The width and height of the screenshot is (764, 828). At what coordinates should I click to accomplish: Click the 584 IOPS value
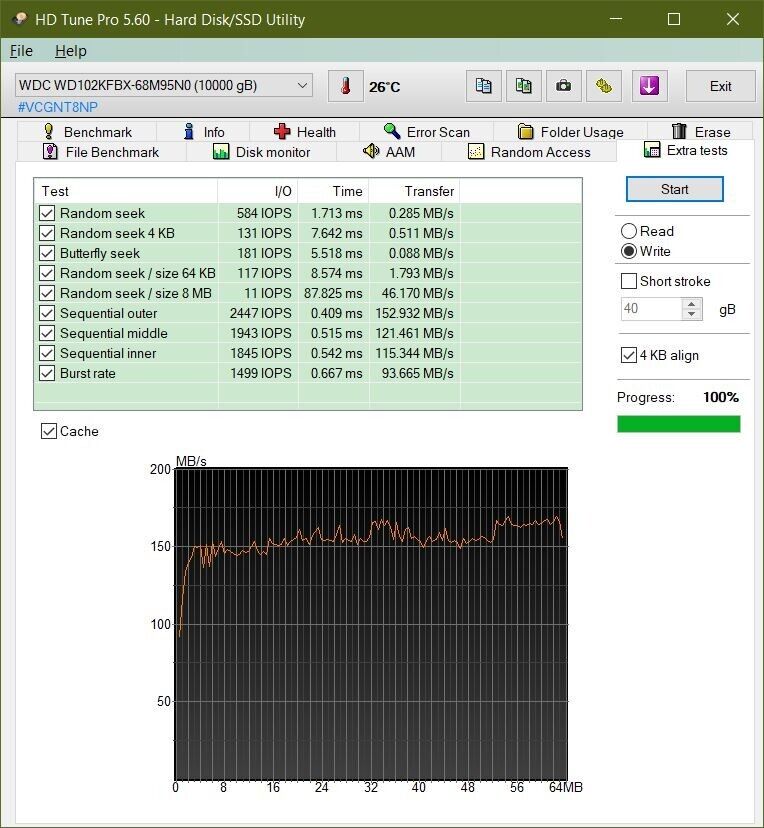pos(264,213)
